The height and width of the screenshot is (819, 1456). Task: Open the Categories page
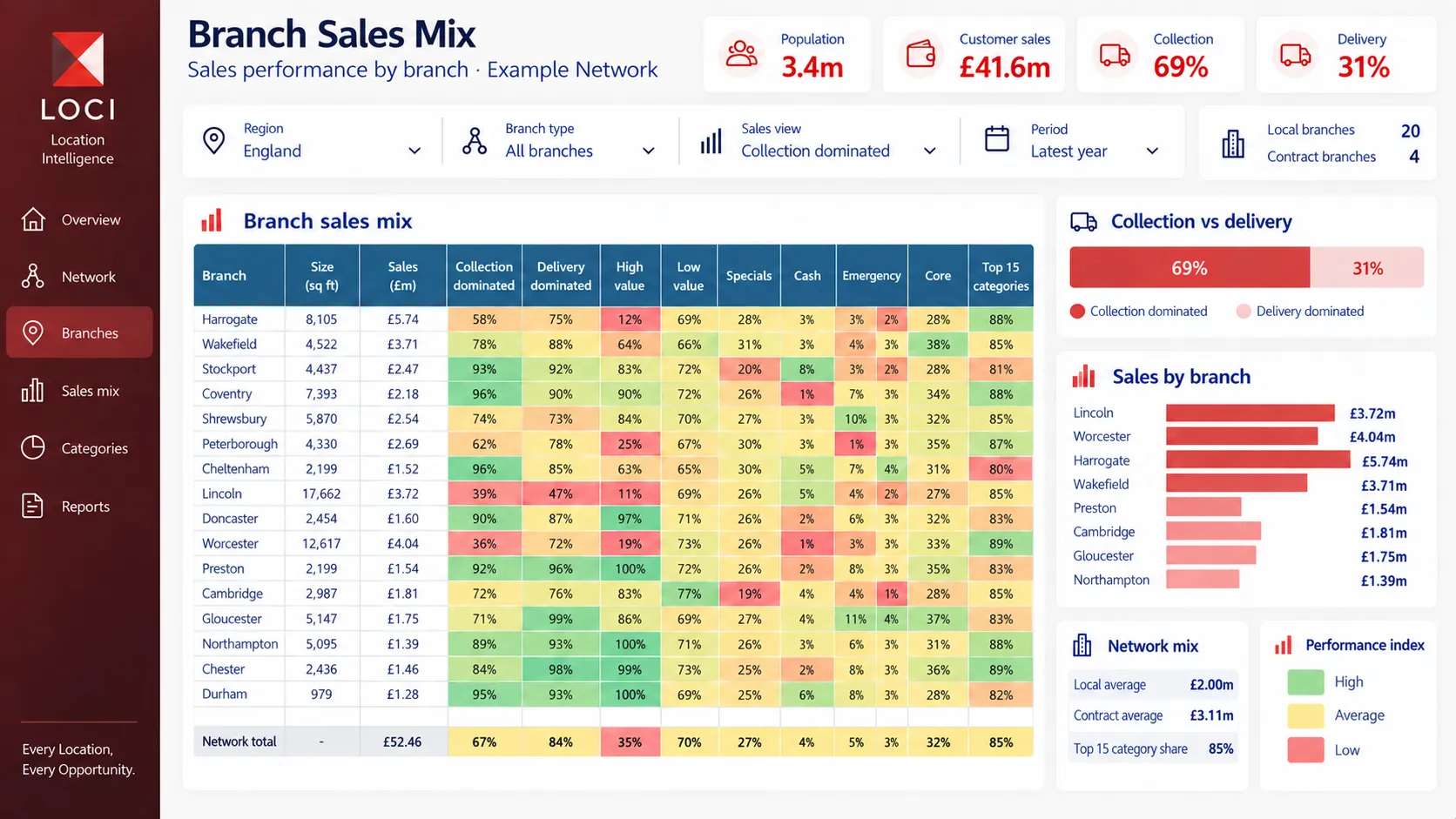79,448
